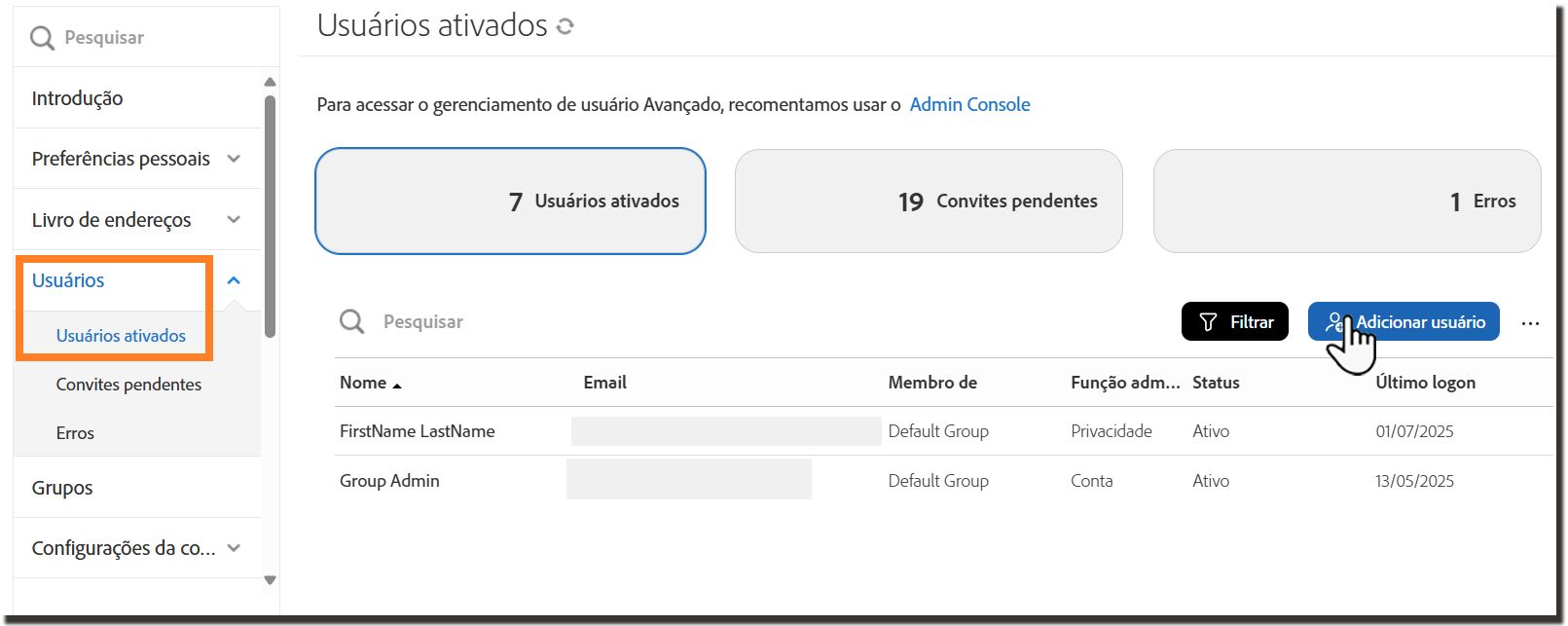Select the Usuários ativados submenu item
Viewport: 1568px width, 626px height.
click(121, 336)
